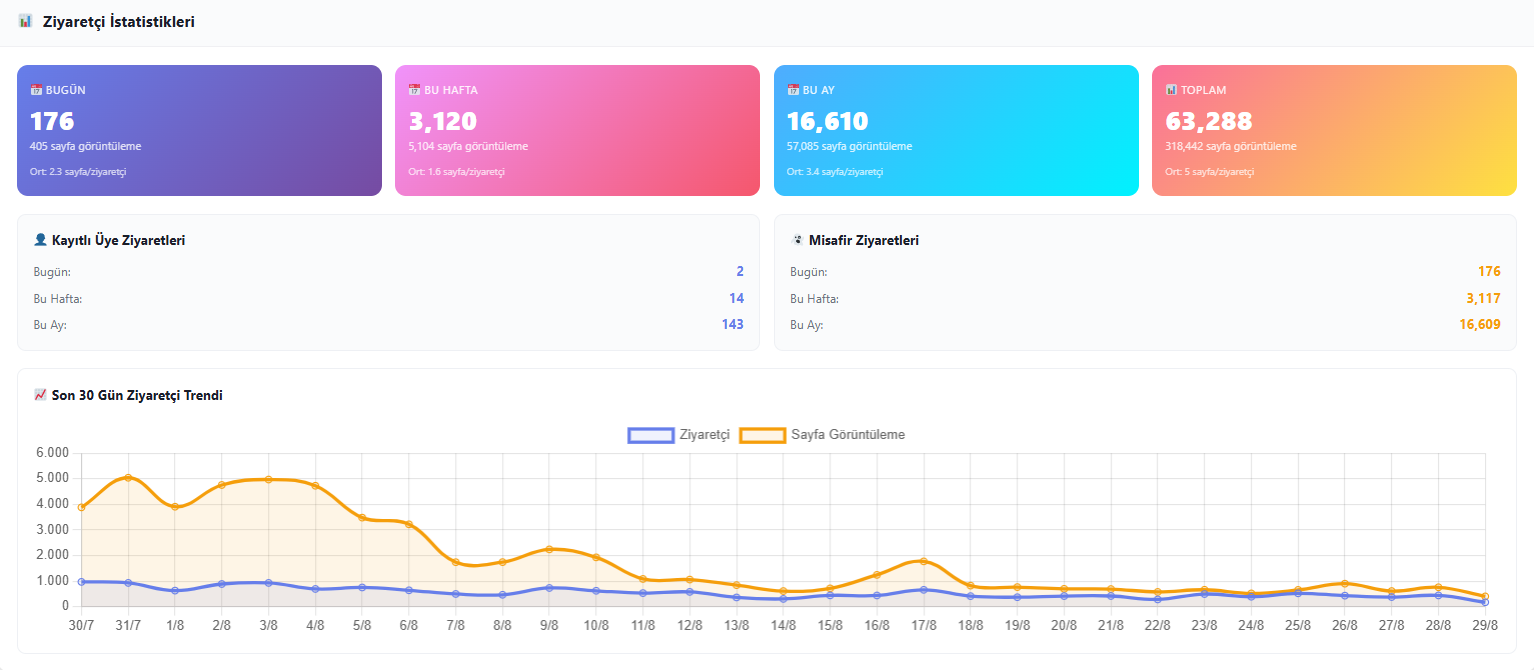This screenshot has width=1534, height=670.
Task: Select the 29/8 last point on blue line
Action: pyautogui.click(x=1485, y=602)
